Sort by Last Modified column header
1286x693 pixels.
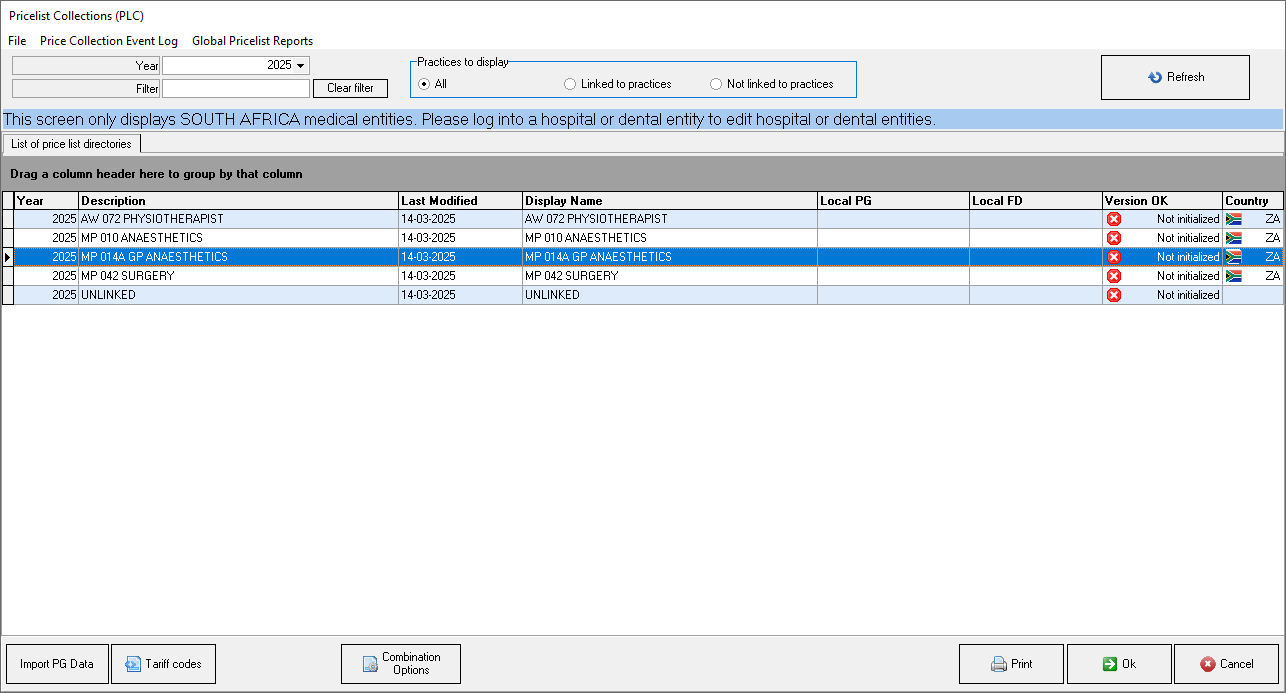pyautogui.click(x=460, y=201)
